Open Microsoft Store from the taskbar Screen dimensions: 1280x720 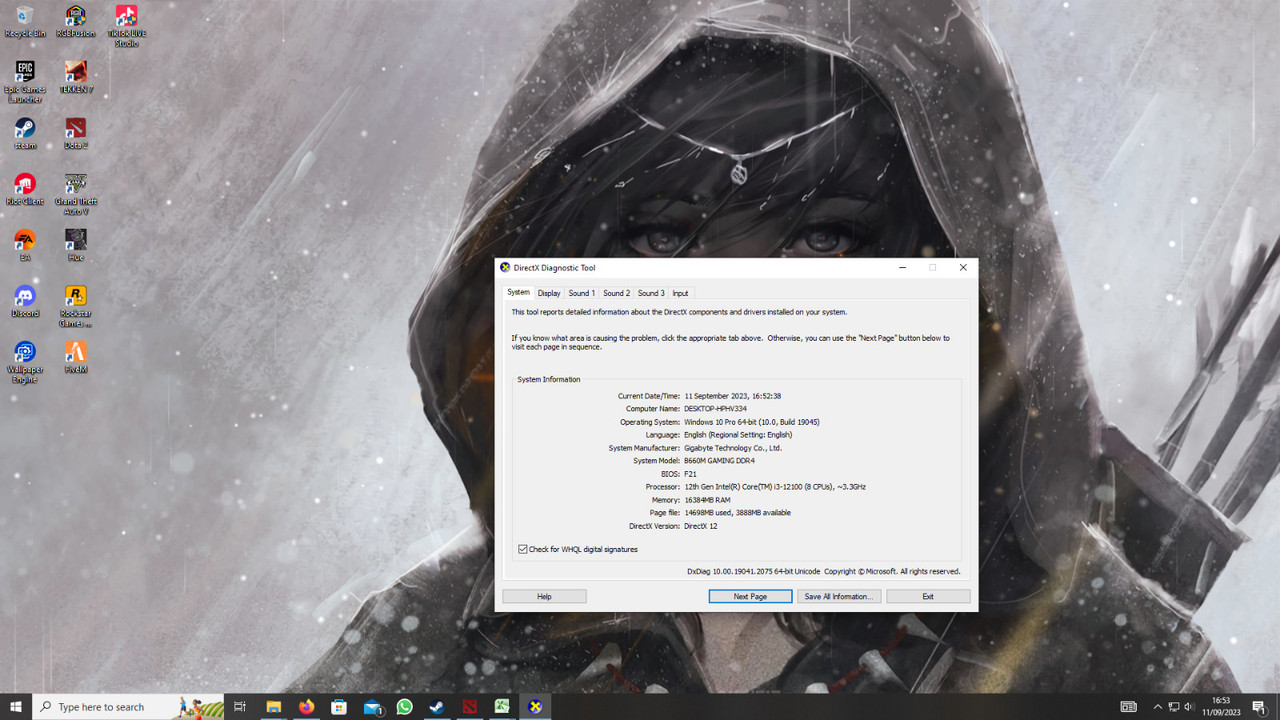tap(339, 707)
